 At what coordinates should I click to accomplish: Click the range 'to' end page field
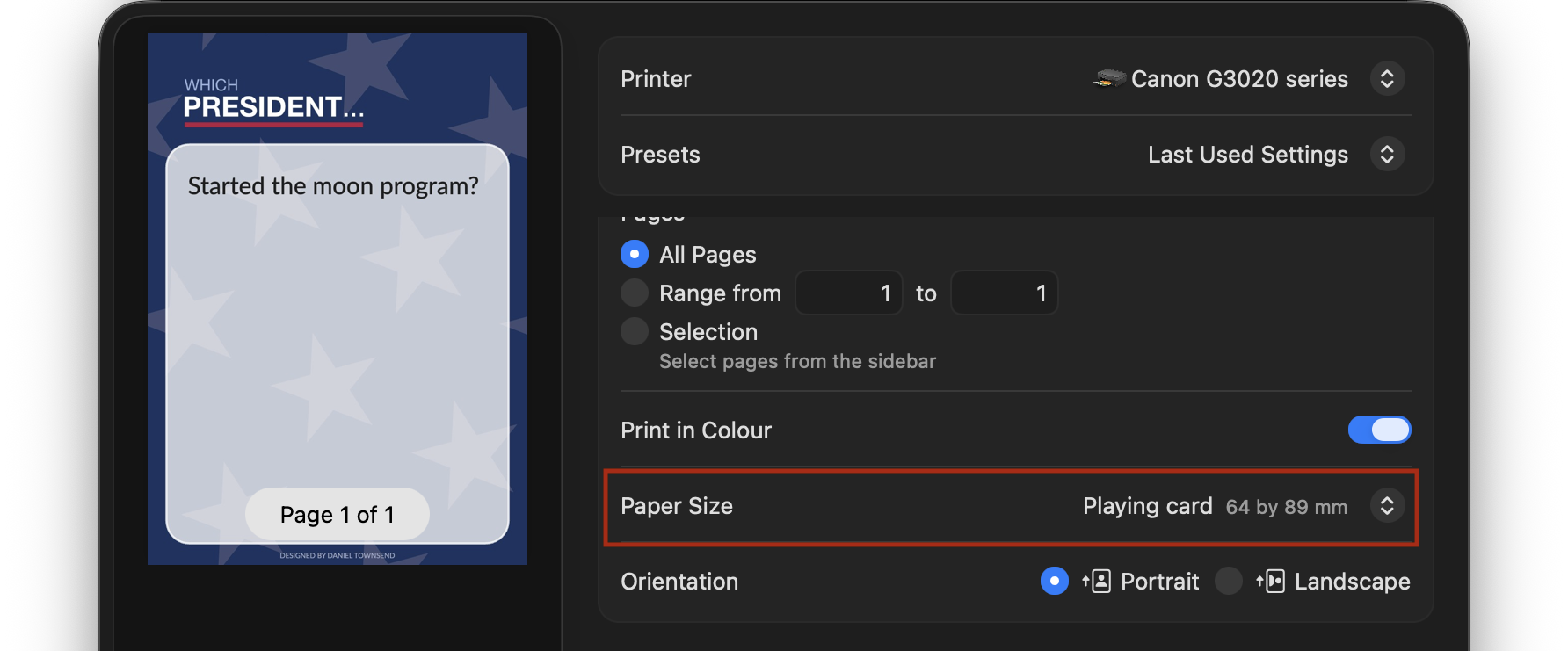1005,293
